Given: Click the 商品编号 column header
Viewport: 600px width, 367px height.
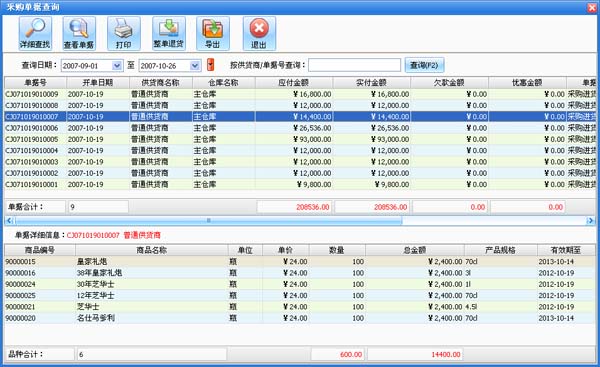Looking at the screenshot, I should pyautogui.click(x=40, y=250).
